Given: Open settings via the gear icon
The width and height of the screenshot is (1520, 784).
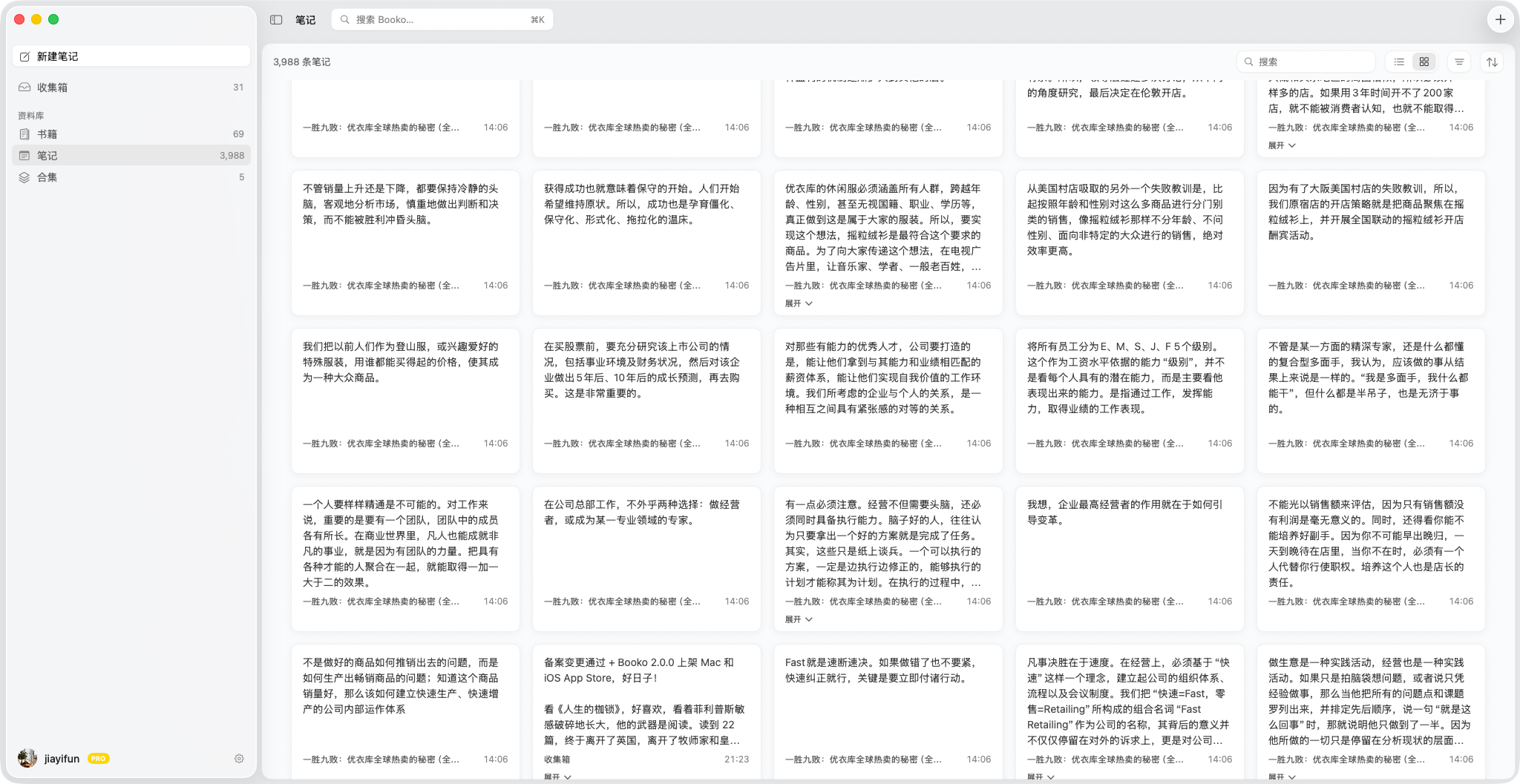Looking at the screenshot, I should coord(239,759).
